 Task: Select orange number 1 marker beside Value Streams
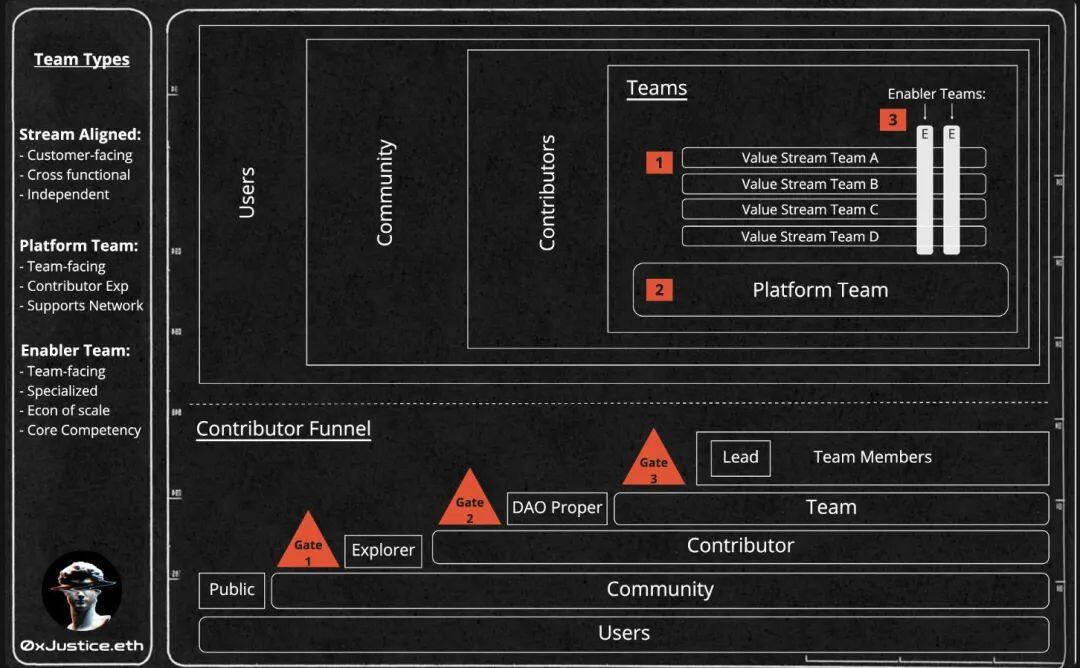pos(659,162)
